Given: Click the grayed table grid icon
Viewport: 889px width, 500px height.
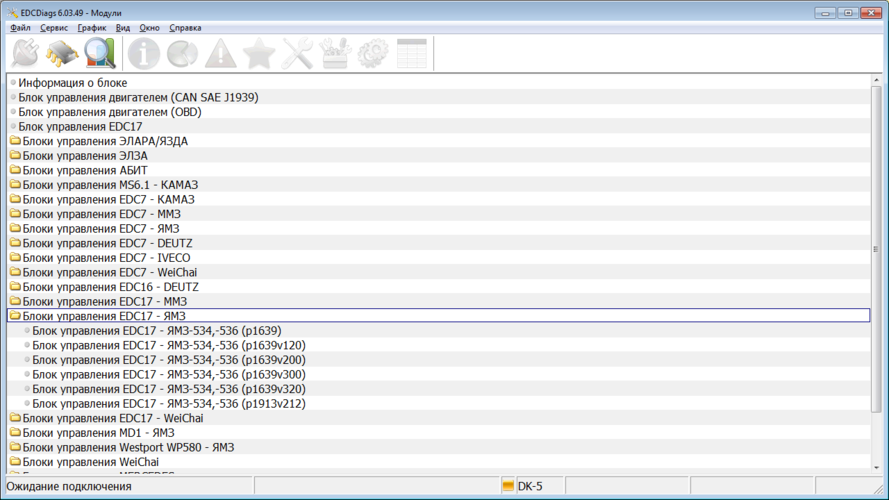Looking at the screenshot, I should 412,54.
